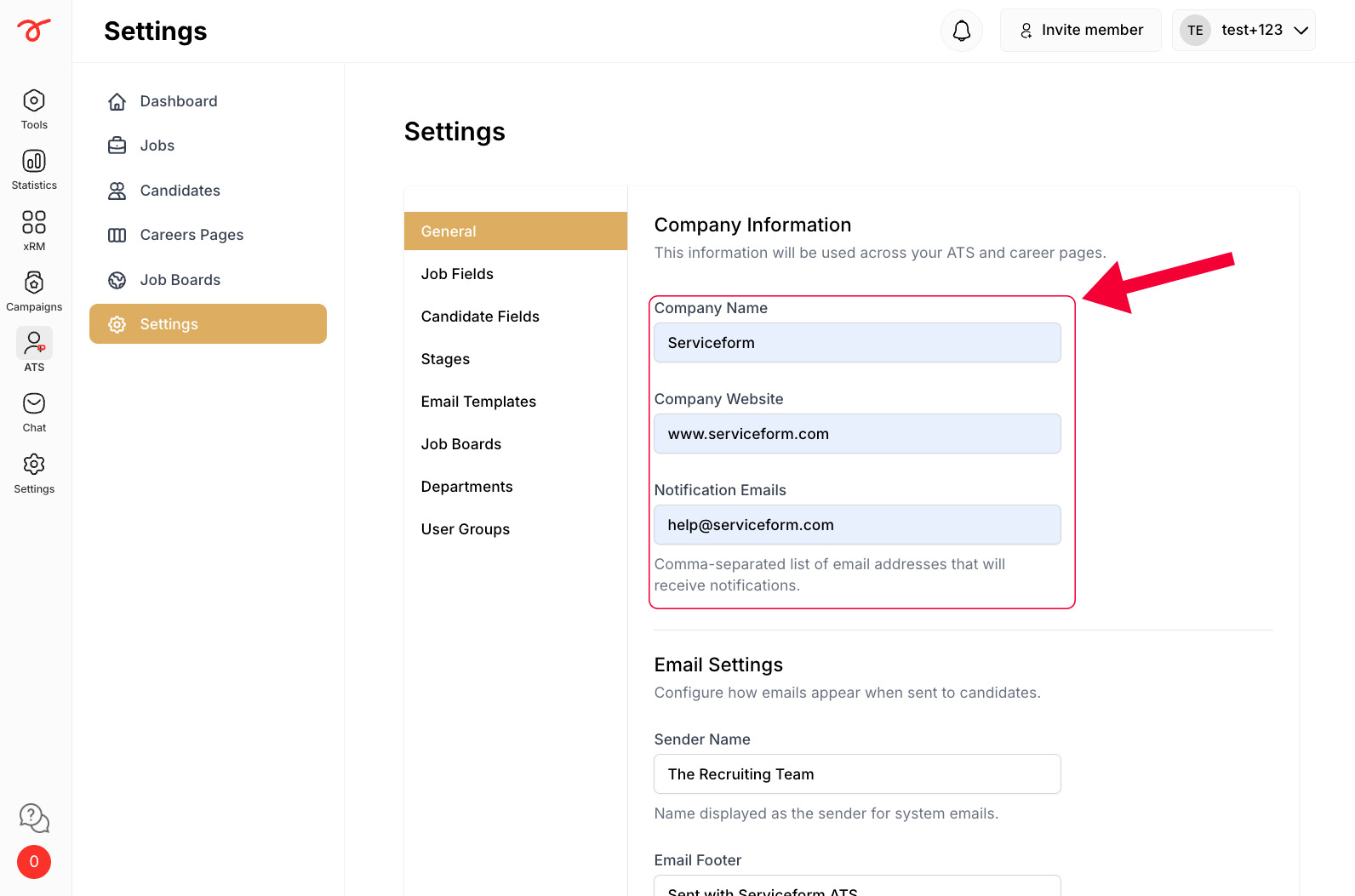Click the Dashboard home icon
The image size is (1355, 896).
pos(117,102)
